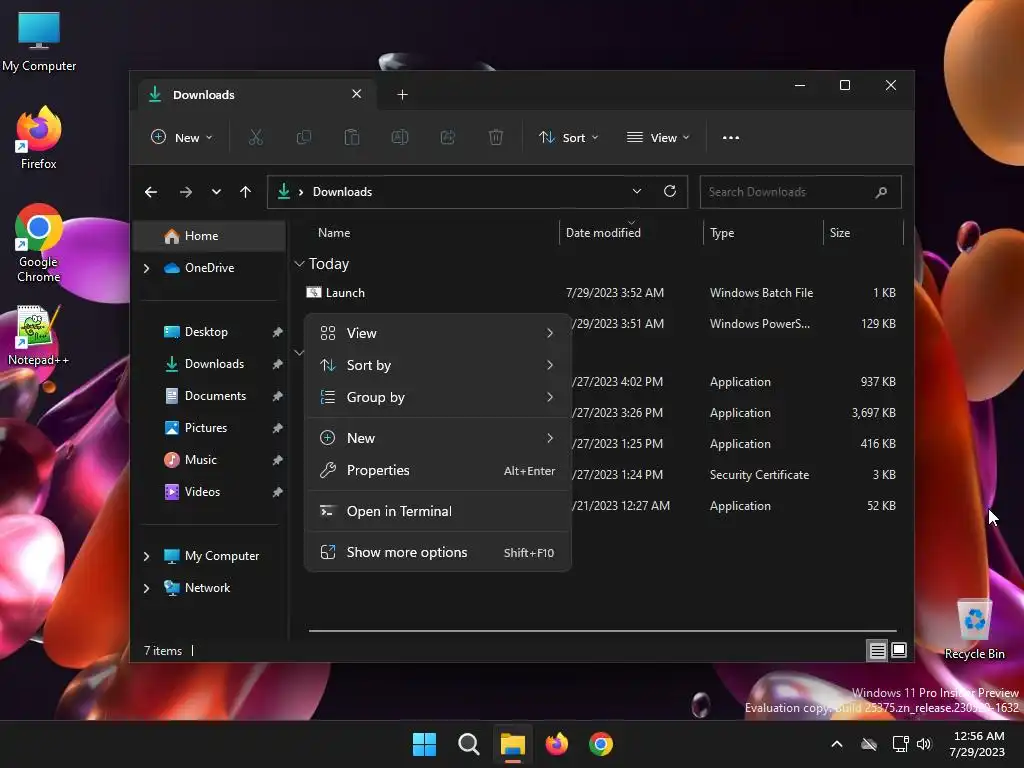Image resolution: width=1024 pixels, height=768 pixels.
Task: Open clock and date in taskbar
Action: point(978,744)
